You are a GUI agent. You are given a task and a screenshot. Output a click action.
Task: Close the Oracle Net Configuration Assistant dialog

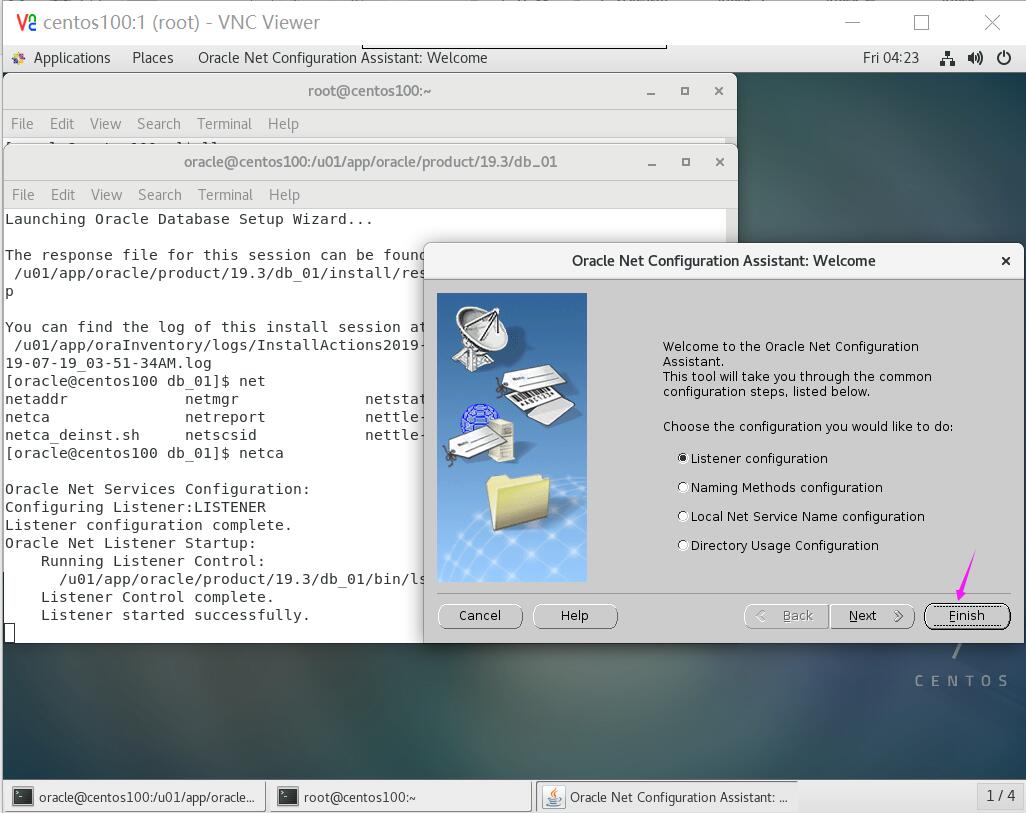coord(1006,261)
